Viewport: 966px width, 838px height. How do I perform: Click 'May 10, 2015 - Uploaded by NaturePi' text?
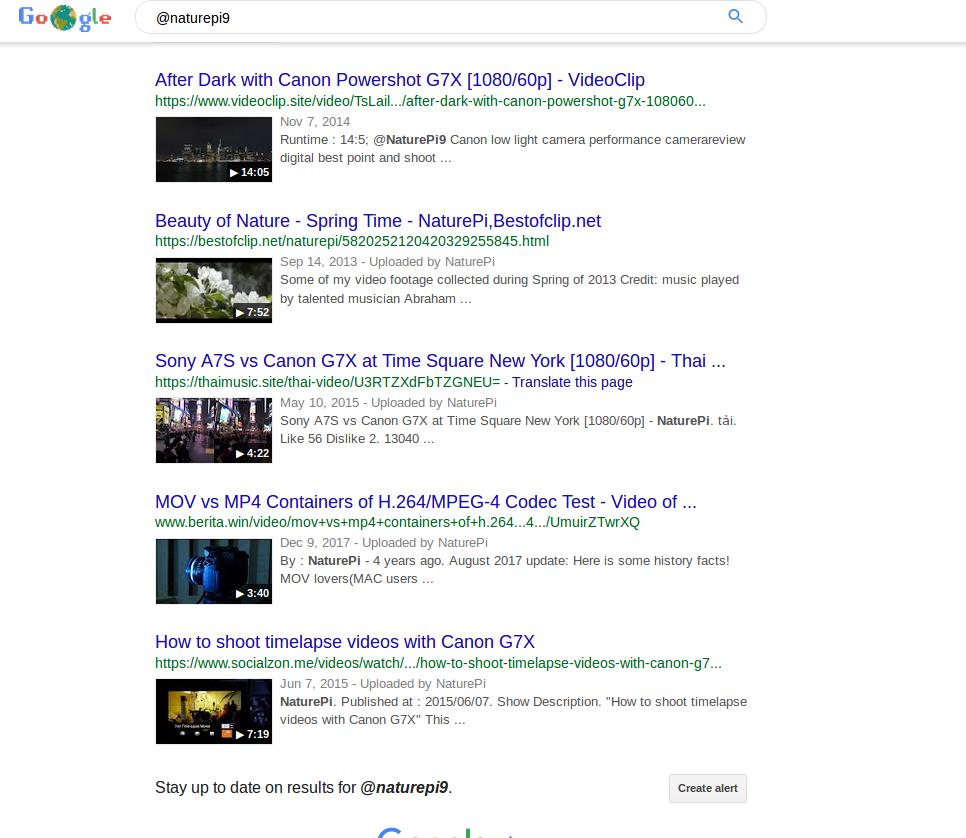click(388, 402)
